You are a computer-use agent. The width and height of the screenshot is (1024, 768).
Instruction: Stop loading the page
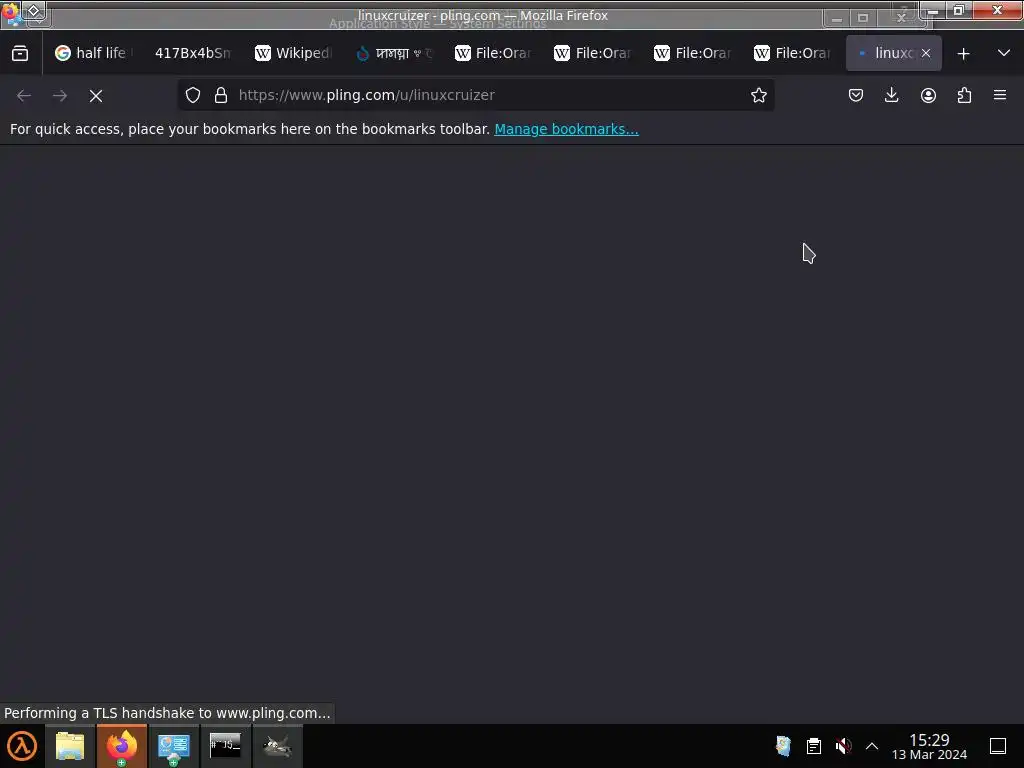[x=96, y=95]
